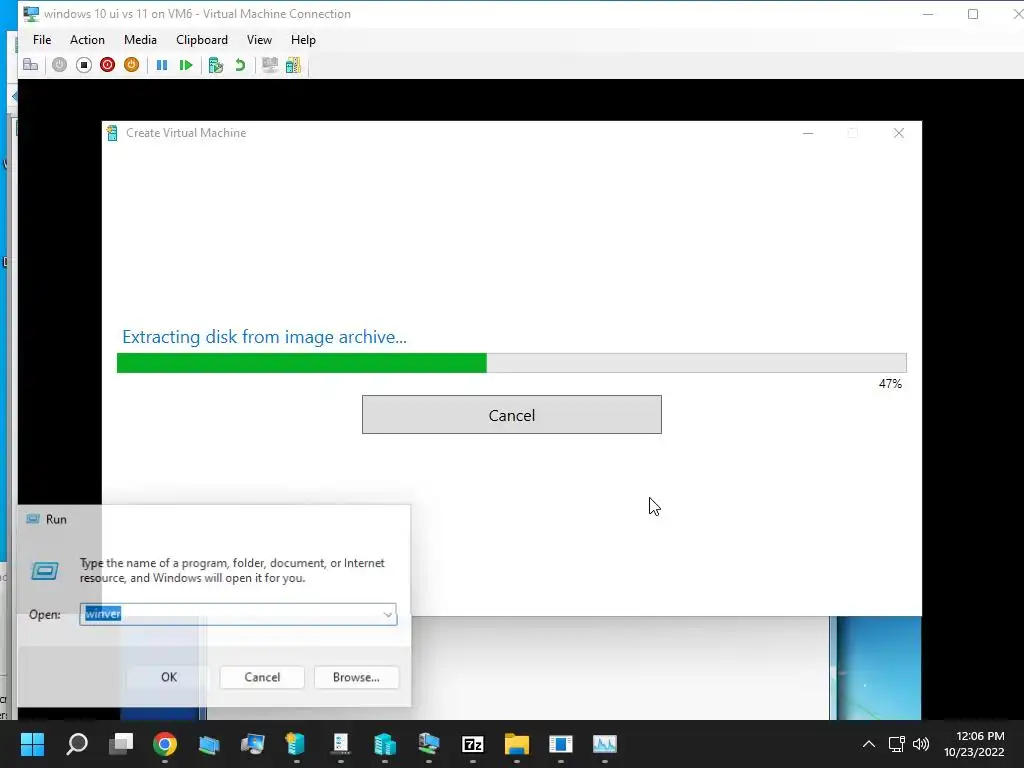
Task: Open Task View on the taskbar
Action: pos(121,744)
